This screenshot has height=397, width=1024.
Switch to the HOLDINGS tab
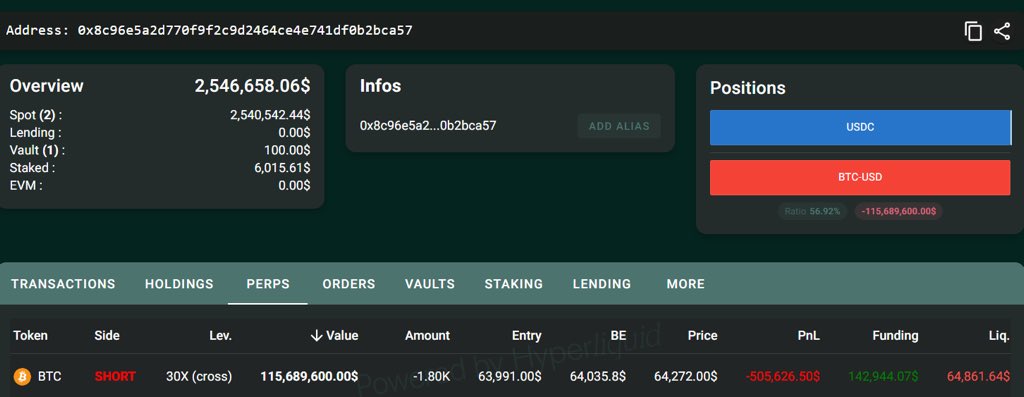point(179,284)
